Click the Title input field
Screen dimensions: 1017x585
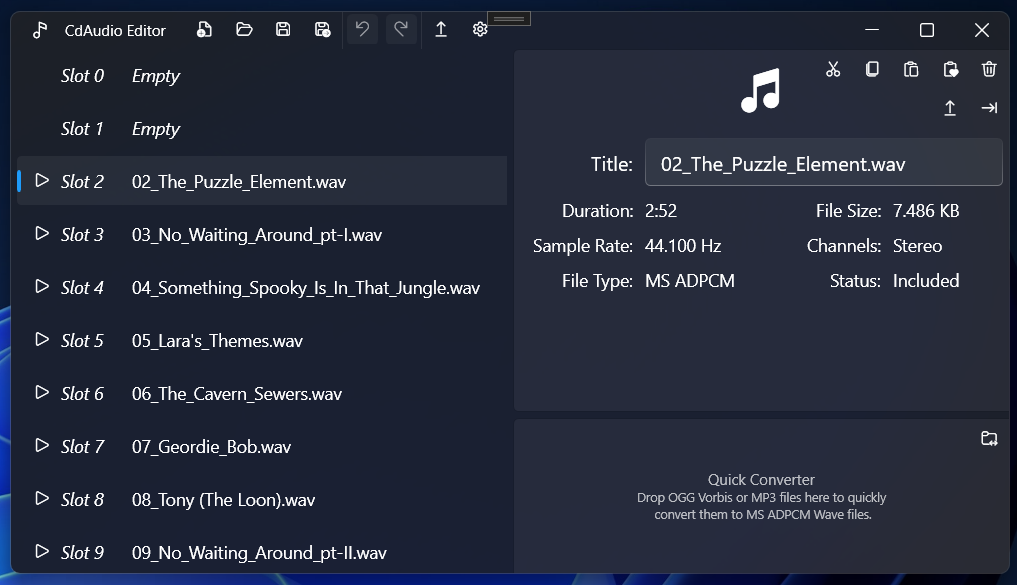click(x=824, y=162)
